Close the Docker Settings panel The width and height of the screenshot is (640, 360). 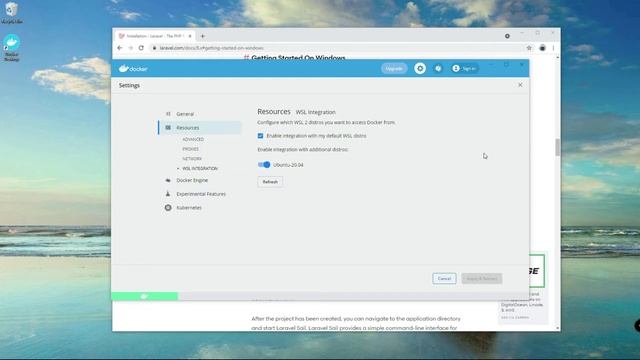pos(520,85)
